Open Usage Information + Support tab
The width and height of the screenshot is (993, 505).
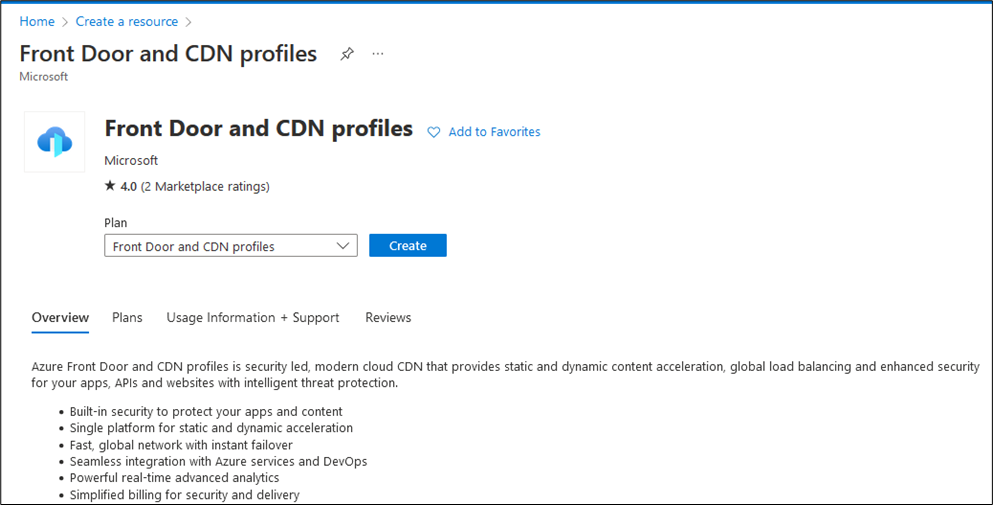tap(253, 317)
